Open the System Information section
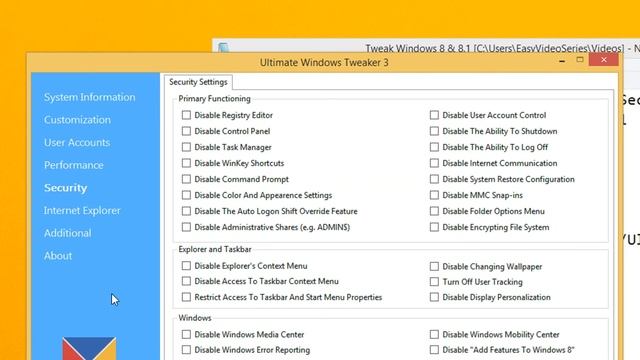 coord(89,97)
